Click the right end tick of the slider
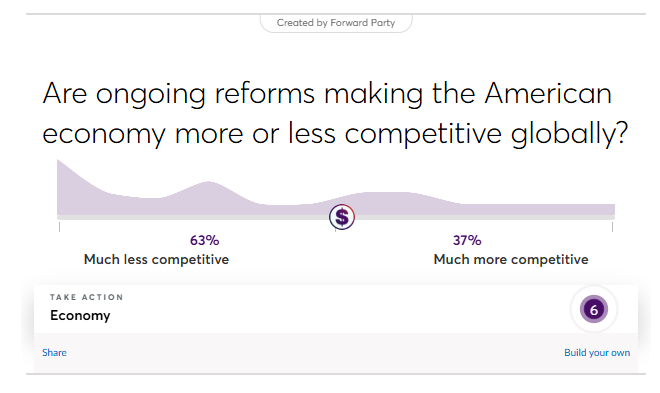Screen dimensions: 660x393 [x=612, y=227]
